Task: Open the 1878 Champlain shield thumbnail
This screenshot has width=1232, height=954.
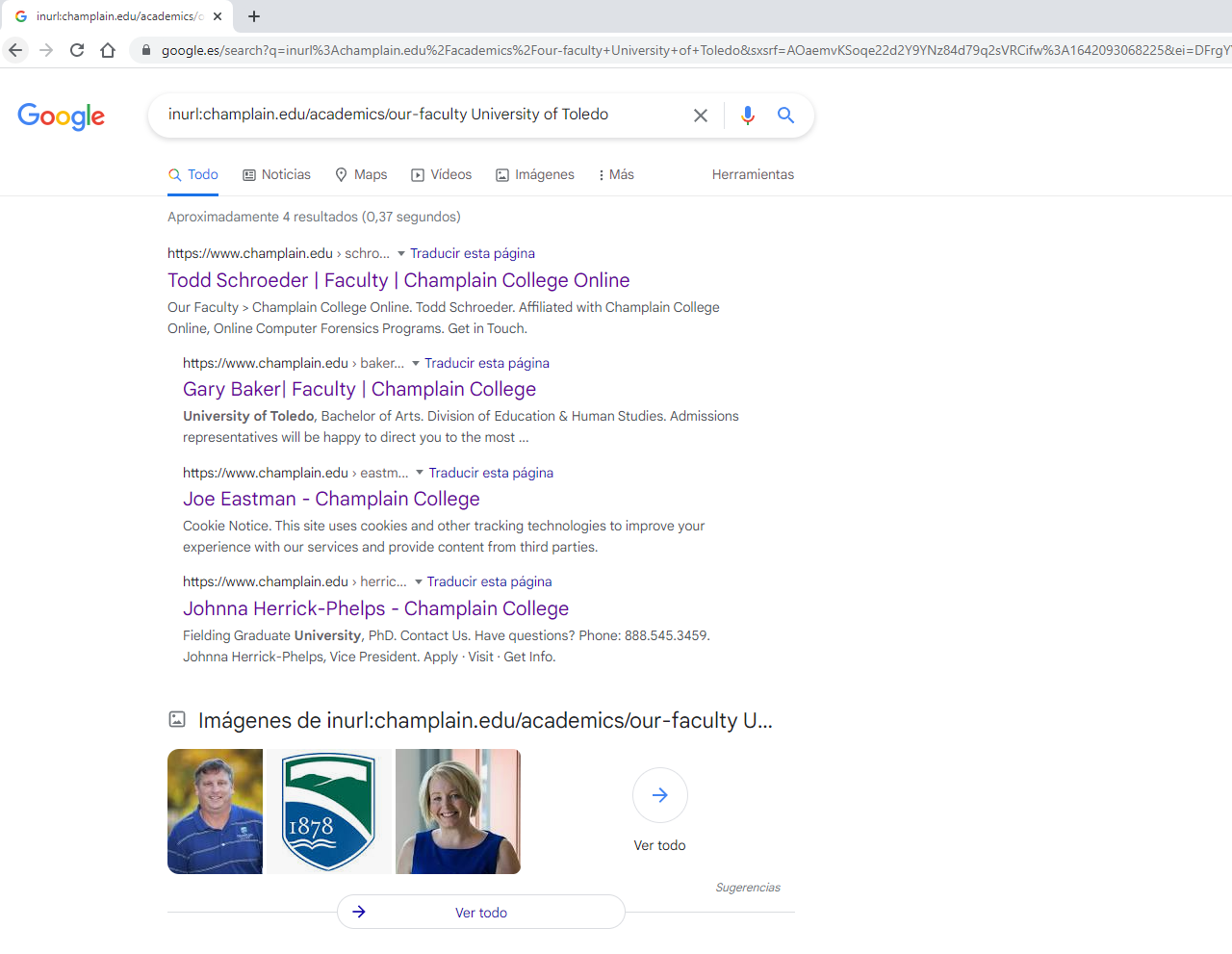Action: (x=328, y=812)
